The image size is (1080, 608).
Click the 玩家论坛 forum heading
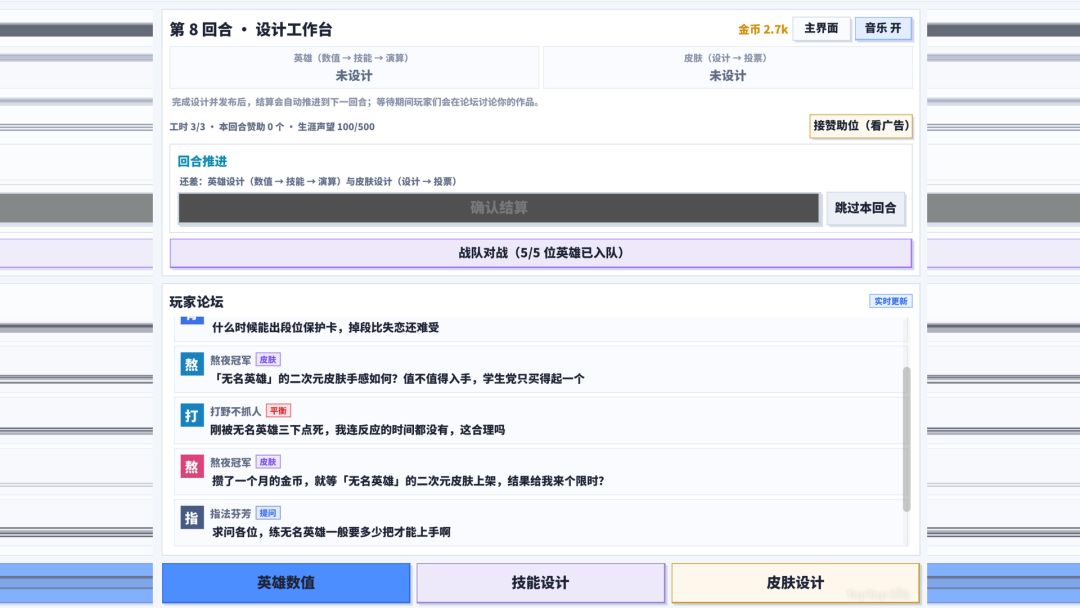click(196, 302)
